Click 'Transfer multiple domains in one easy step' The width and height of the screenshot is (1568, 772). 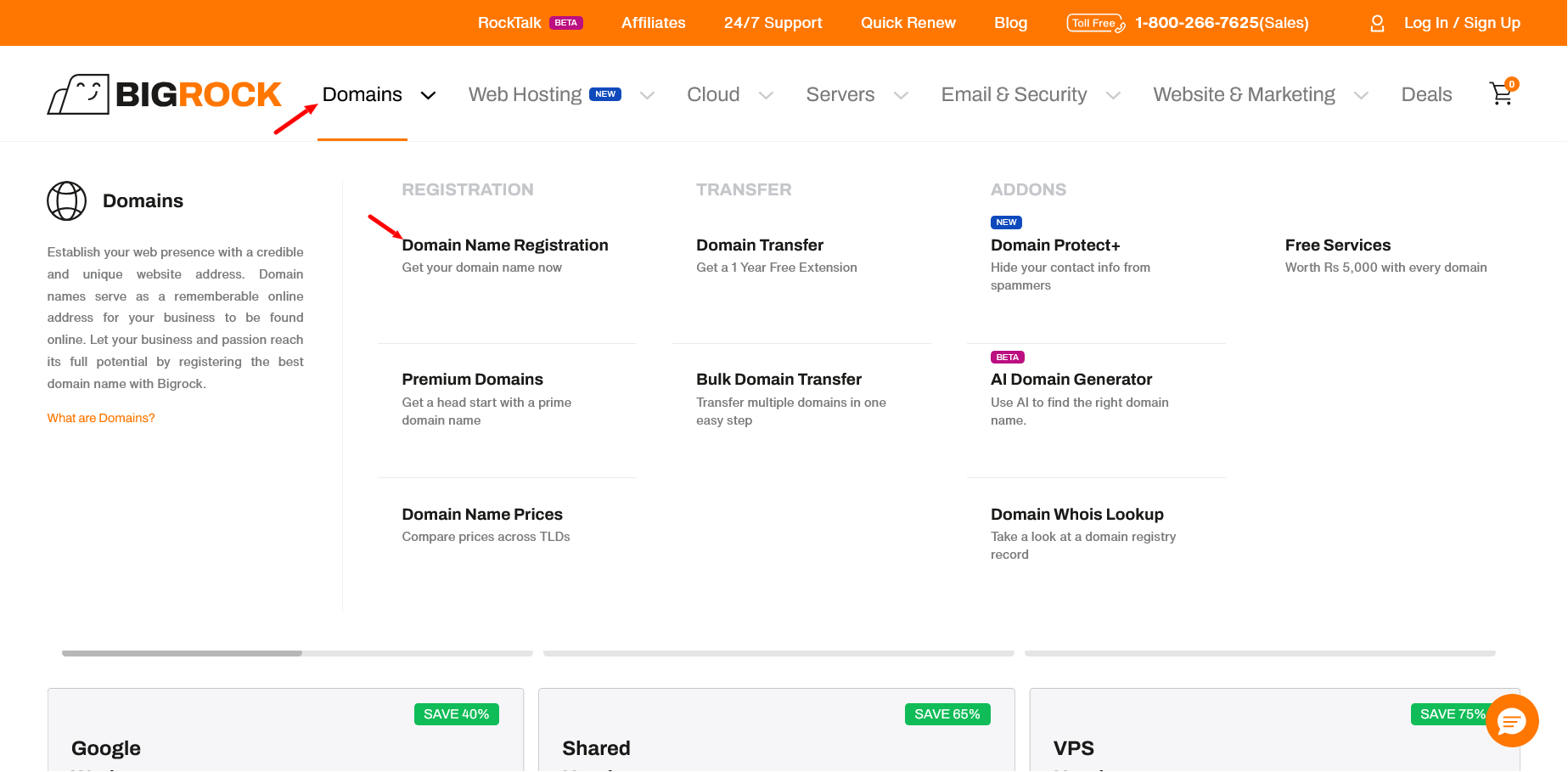pyautogui.click(x=791, y=411)
